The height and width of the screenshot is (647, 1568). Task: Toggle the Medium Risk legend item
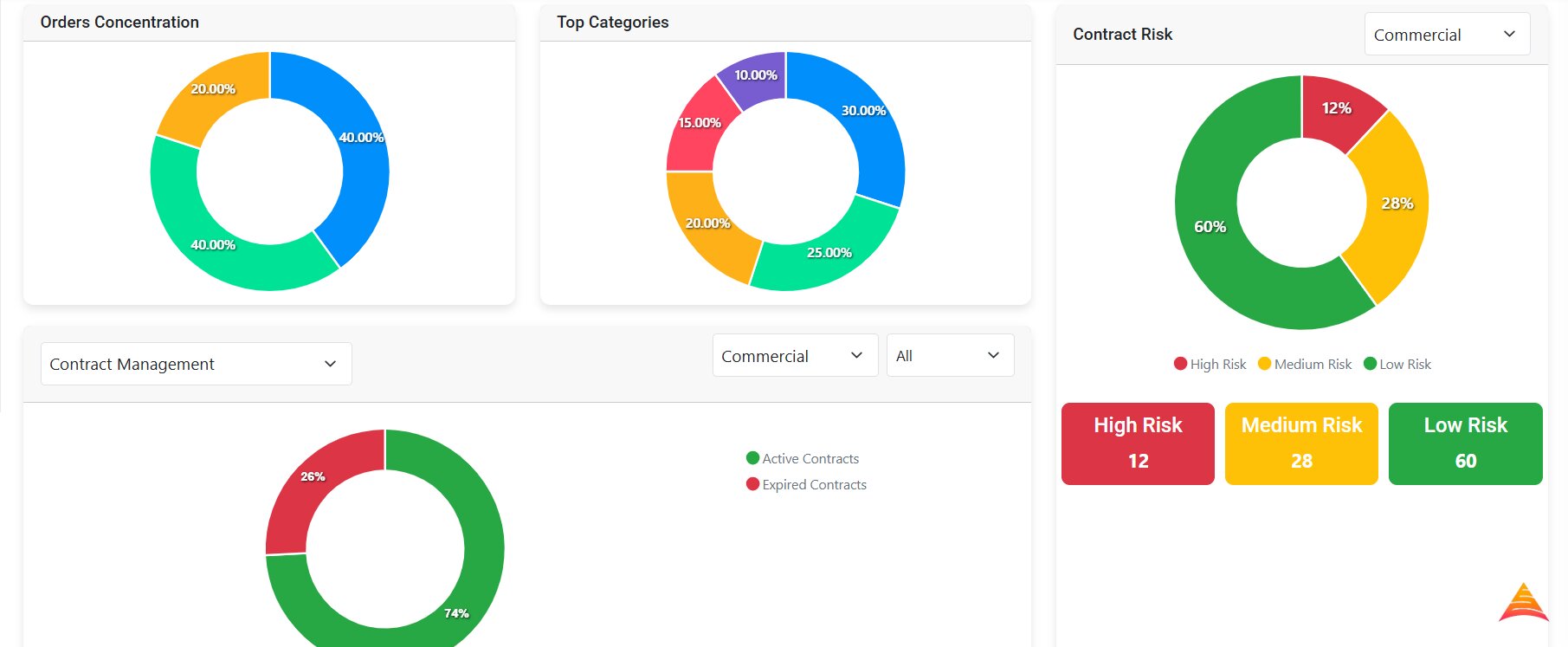1305,365
